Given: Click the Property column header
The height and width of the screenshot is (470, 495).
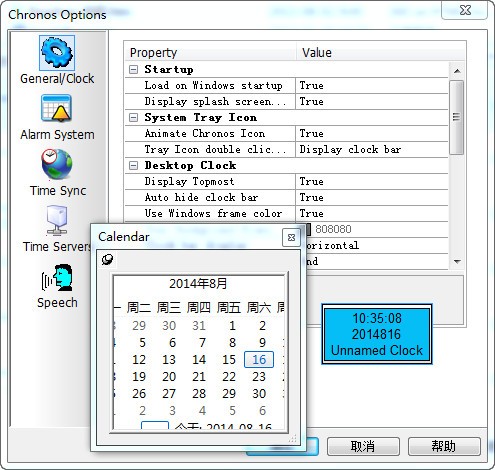Looking at the screenshot, I should coord(211,52).
